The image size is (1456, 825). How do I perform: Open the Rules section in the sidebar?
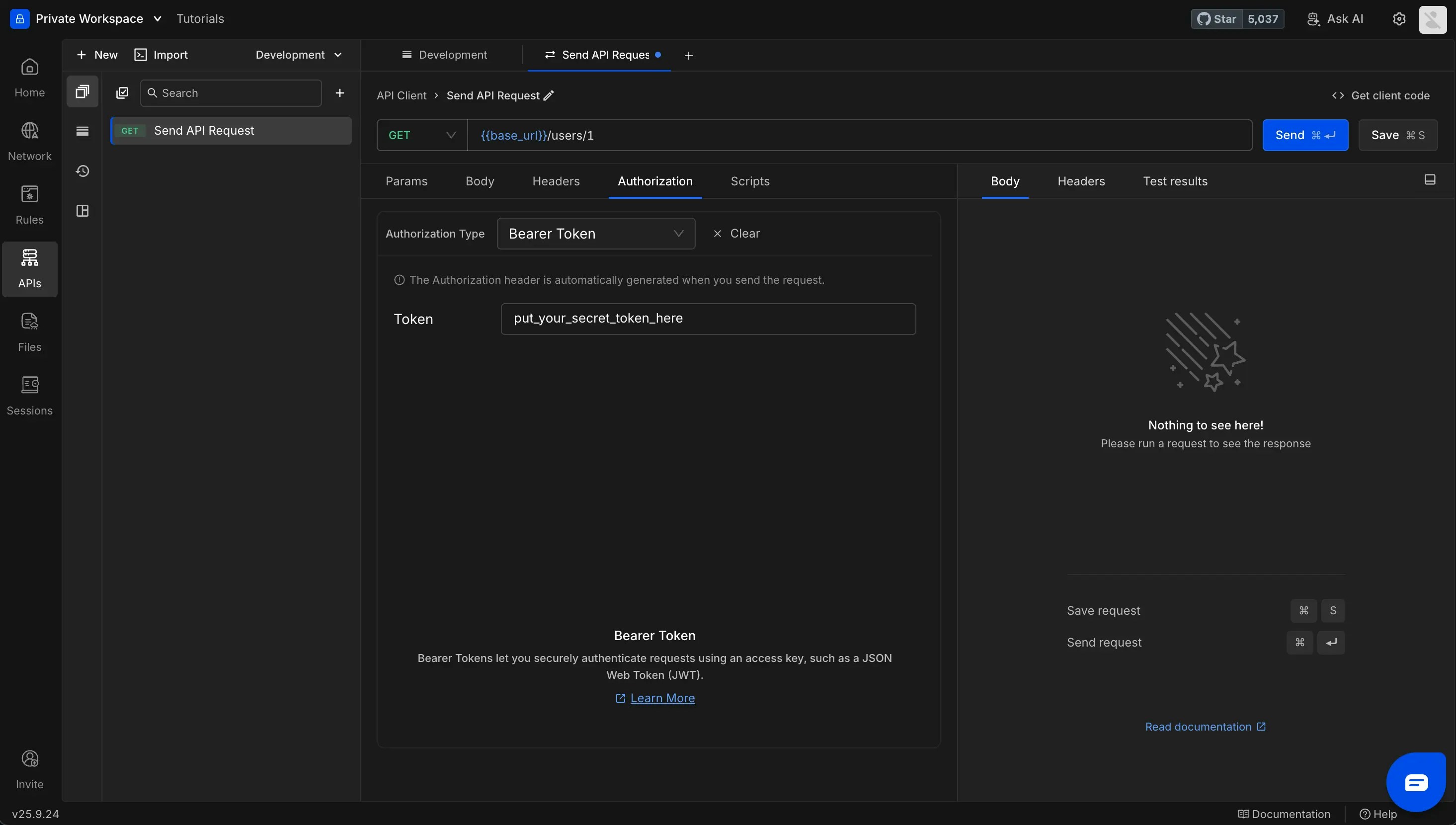coord(29,205)
